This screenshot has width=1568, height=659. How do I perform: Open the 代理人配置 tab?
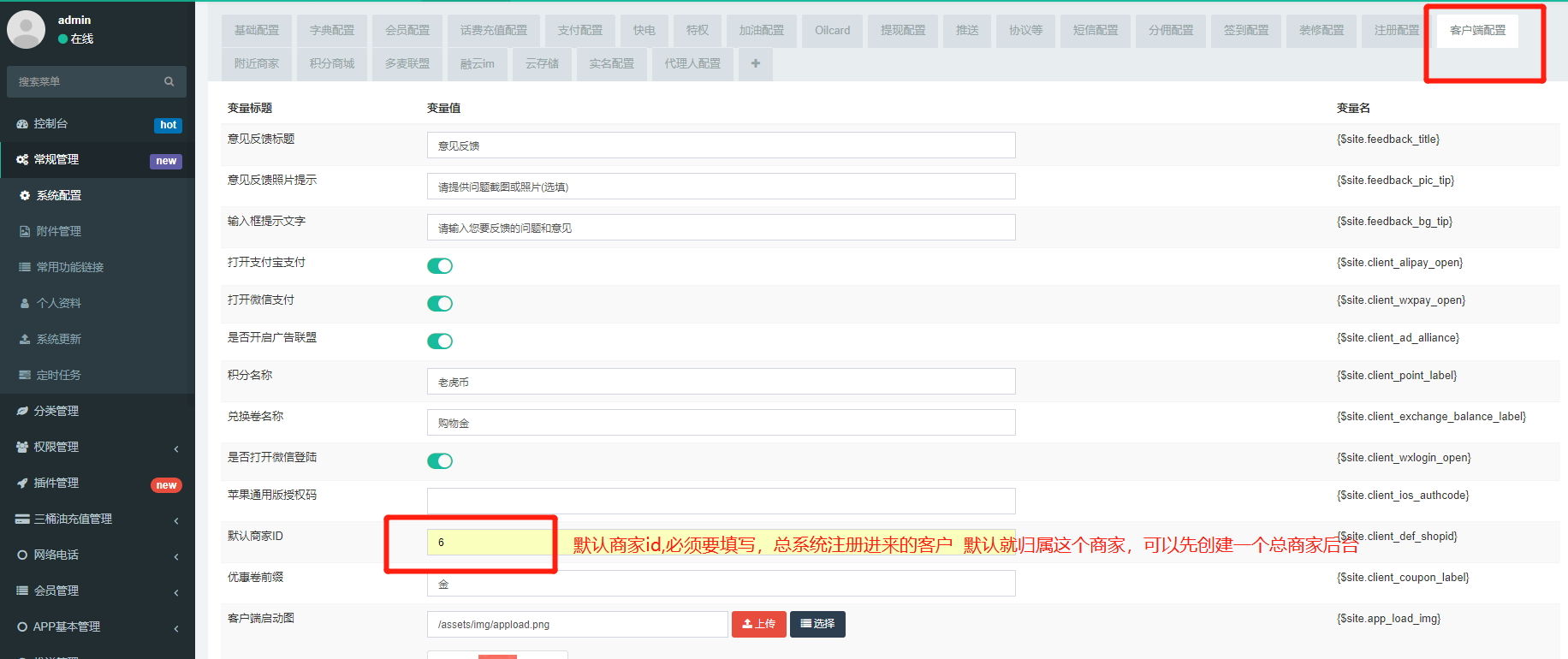pos(692,63)
